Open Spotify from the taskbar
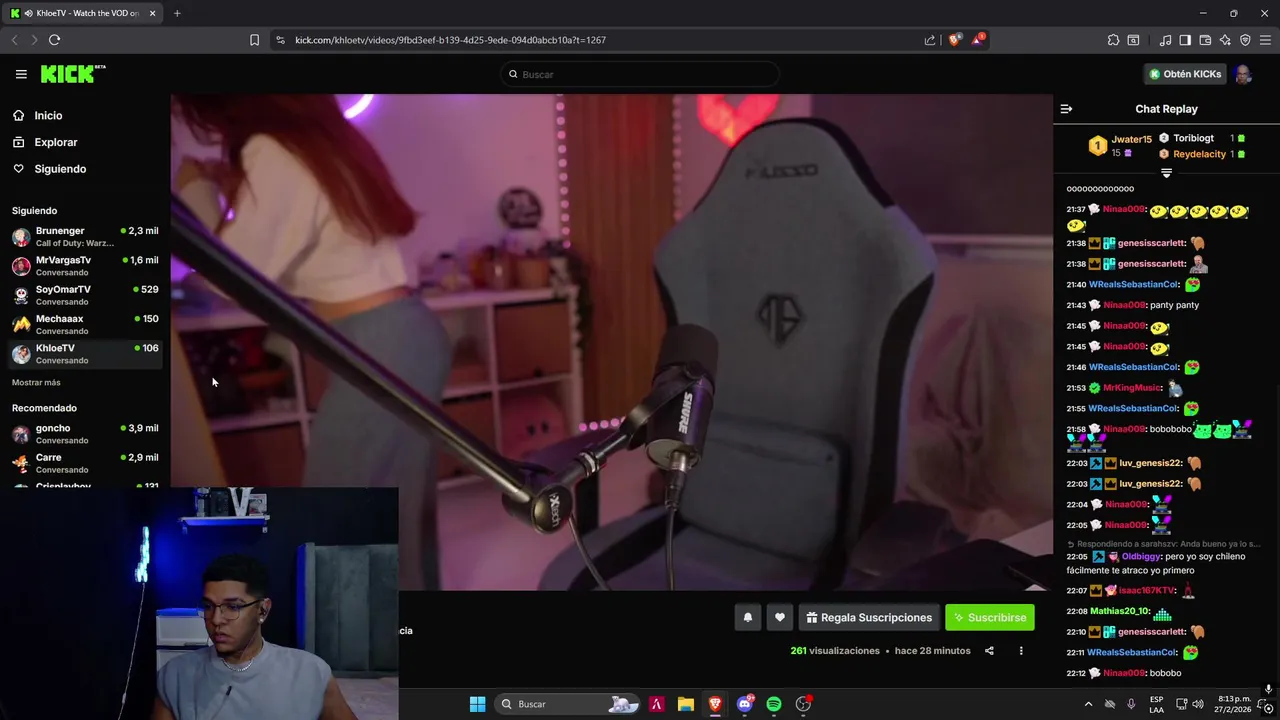This screenshot has width=1280, height=720. 774,704
